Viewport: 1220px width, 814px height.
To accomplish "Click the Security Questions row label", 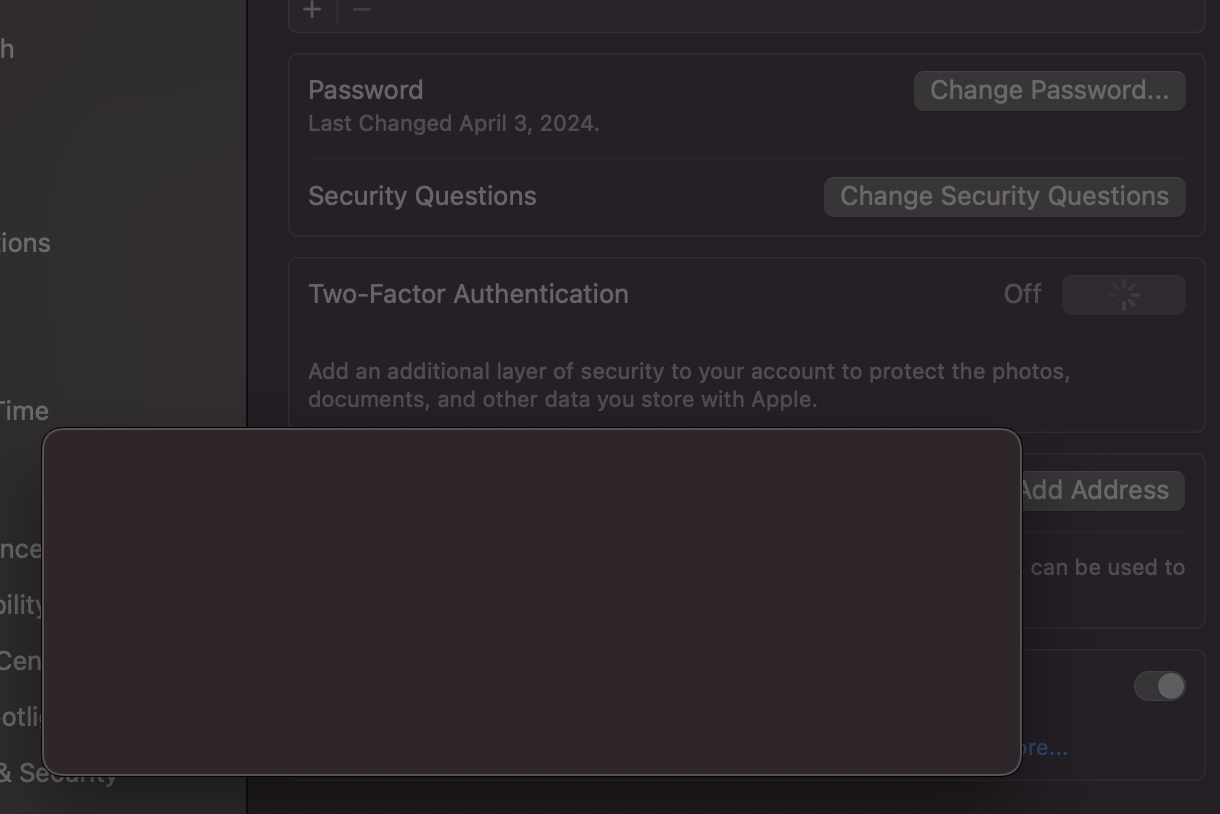I will pos(422,196).
